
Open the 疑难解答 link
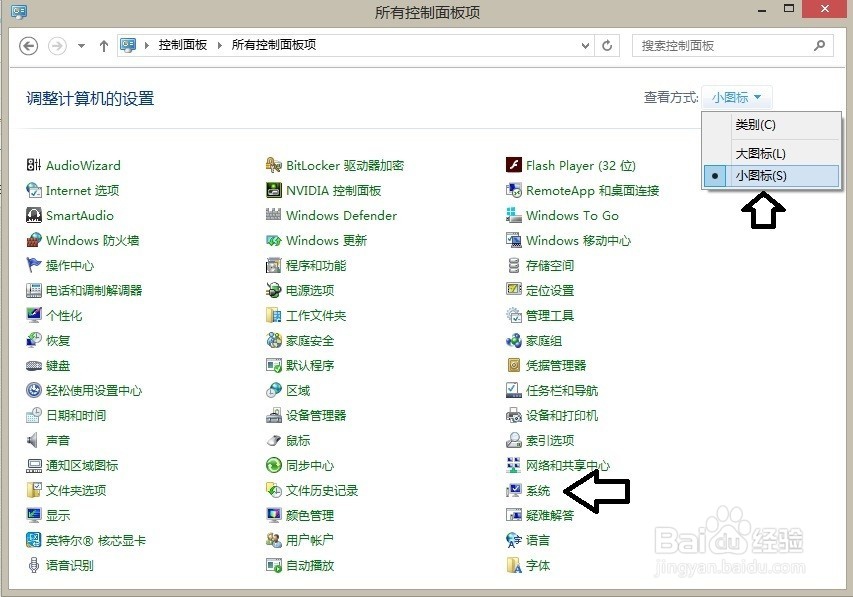coord(550,515)
